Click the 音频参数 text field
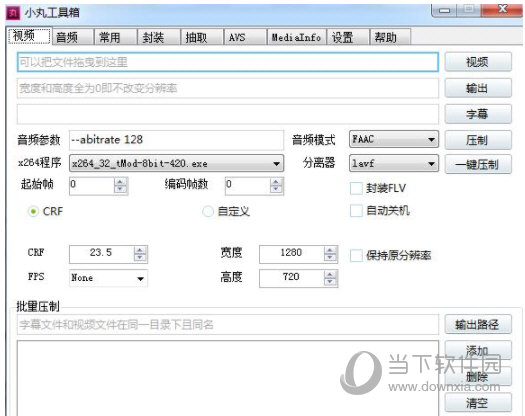525x416 pixels. pos(176,140)
